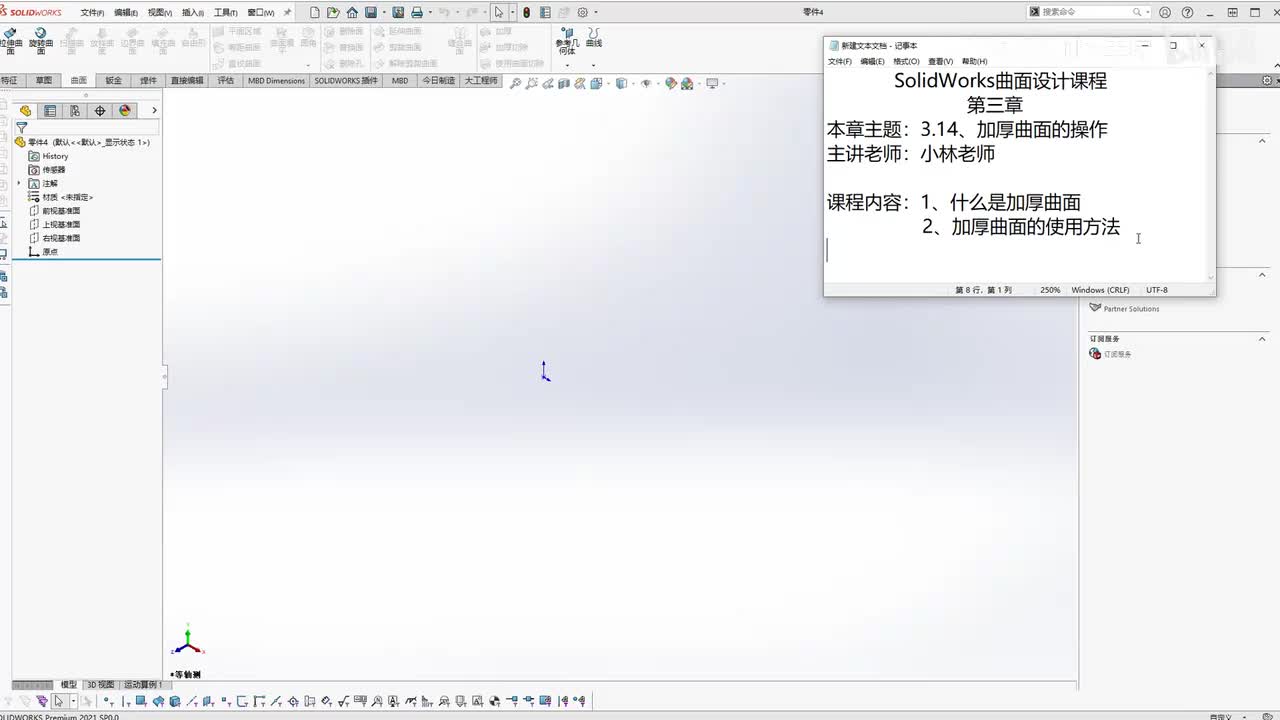Click the View Settings monitor icon
Image resolution: width=1280 pixels, height=720 pixels.
pyautogui.click(x=712, y=84)
